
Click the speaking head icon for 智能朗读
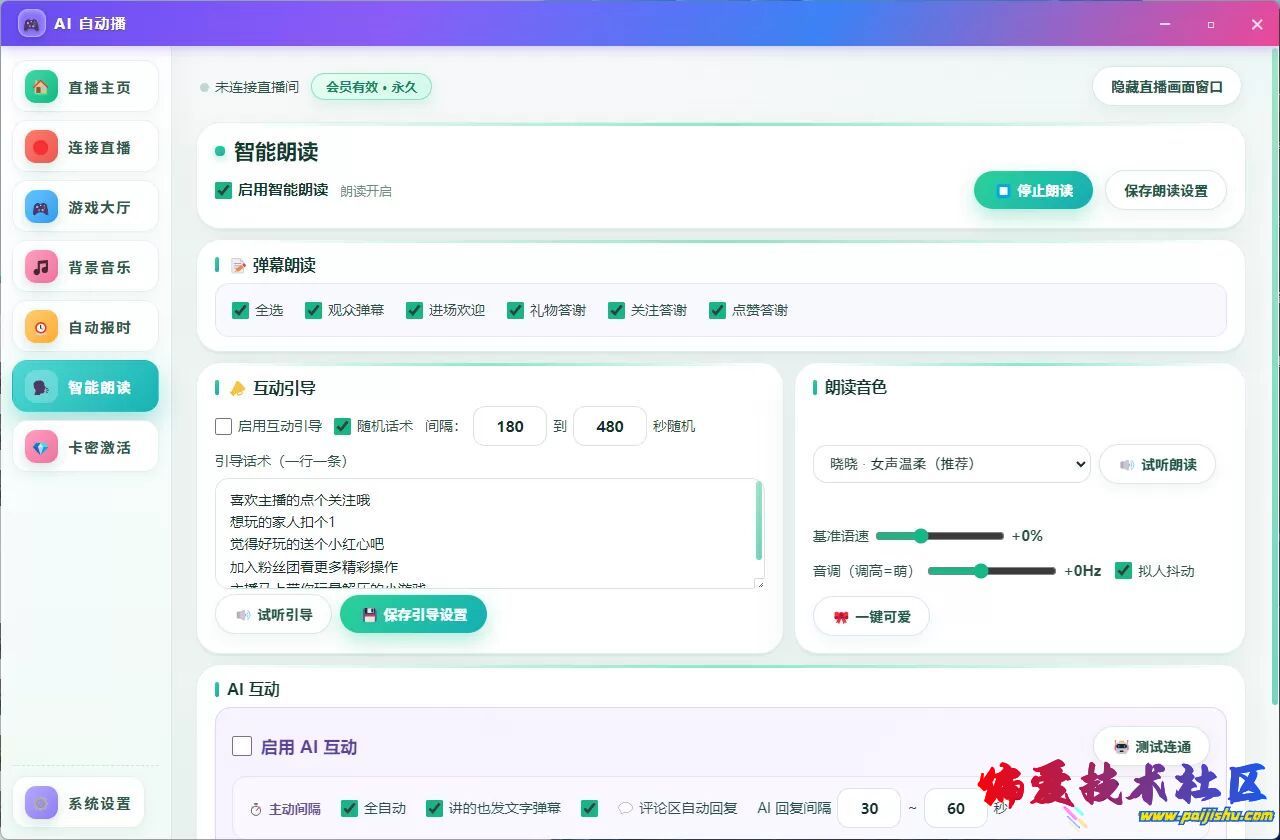click(x=41, y=387)
